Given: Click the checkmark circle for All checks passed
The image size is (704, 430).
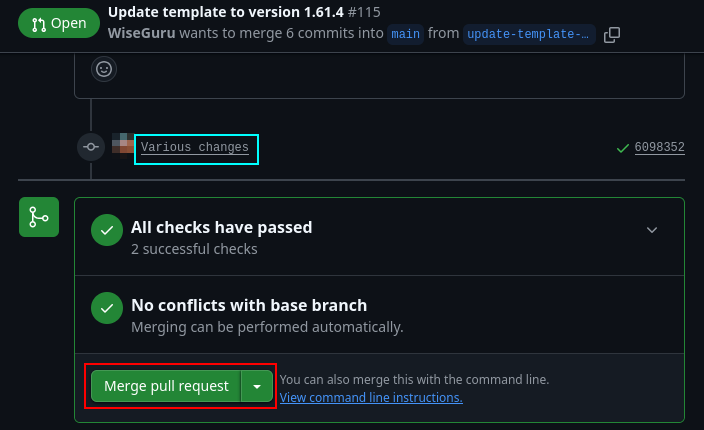Looking at the screenshot, I should [x=107, y=231].
